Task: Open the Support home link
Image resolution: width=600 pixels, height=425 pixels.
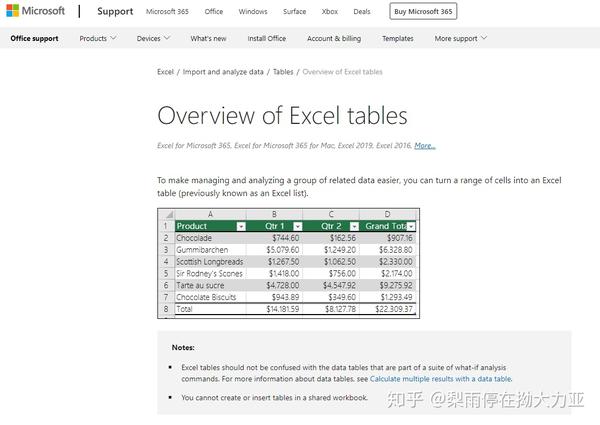Action: [115, 11]
